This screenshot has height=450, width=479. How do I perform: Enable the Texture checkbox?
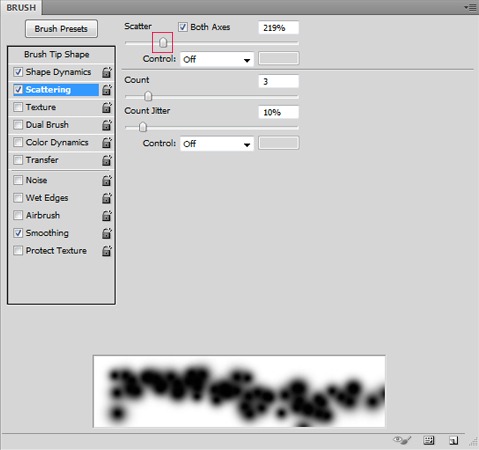(x=18, y=107)
